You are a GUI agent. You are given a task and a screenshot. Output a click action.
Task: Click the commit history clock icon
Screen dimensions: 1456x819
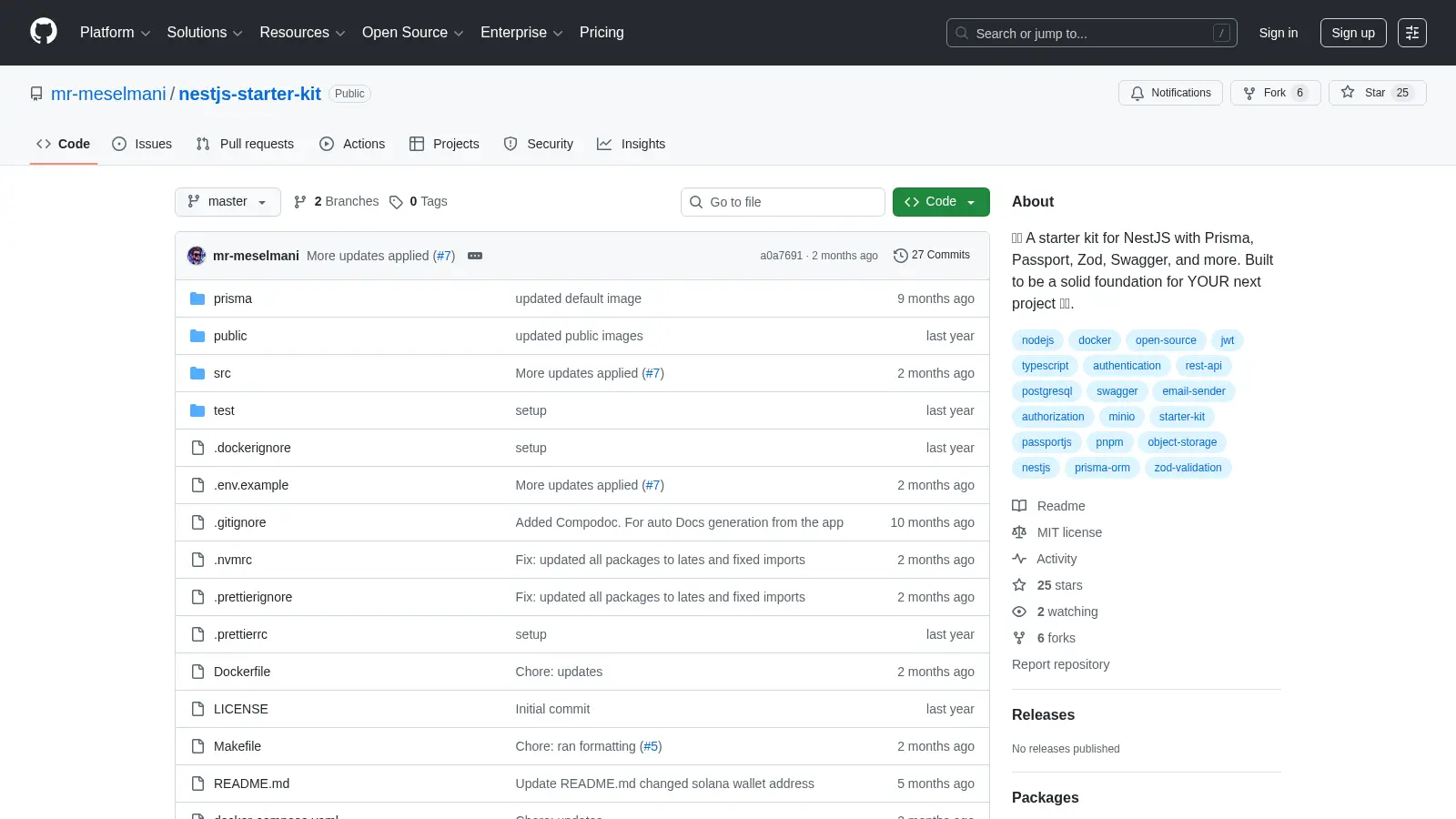coord(901,256)
